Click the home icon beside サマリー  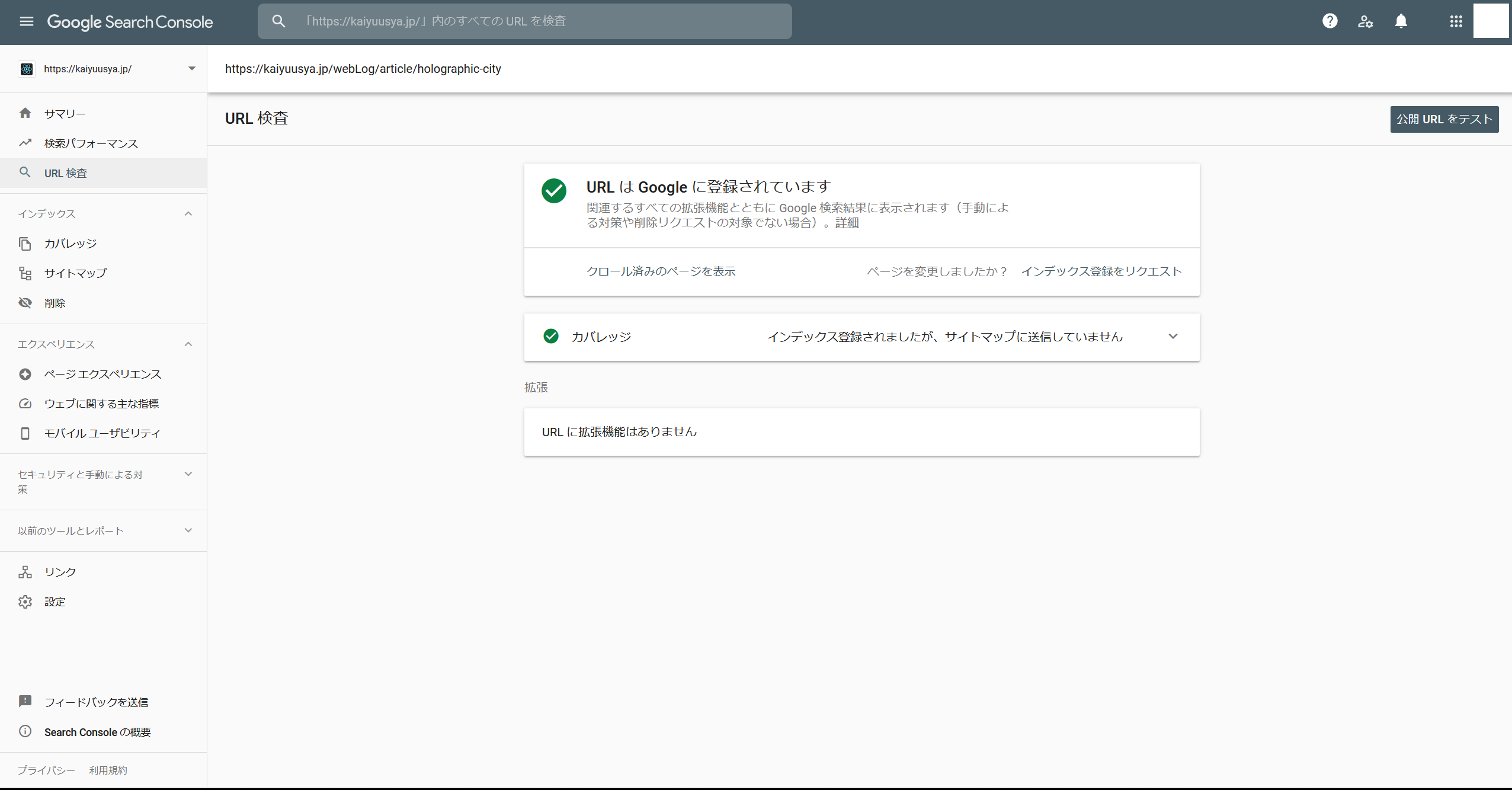(x=25, y=113)
